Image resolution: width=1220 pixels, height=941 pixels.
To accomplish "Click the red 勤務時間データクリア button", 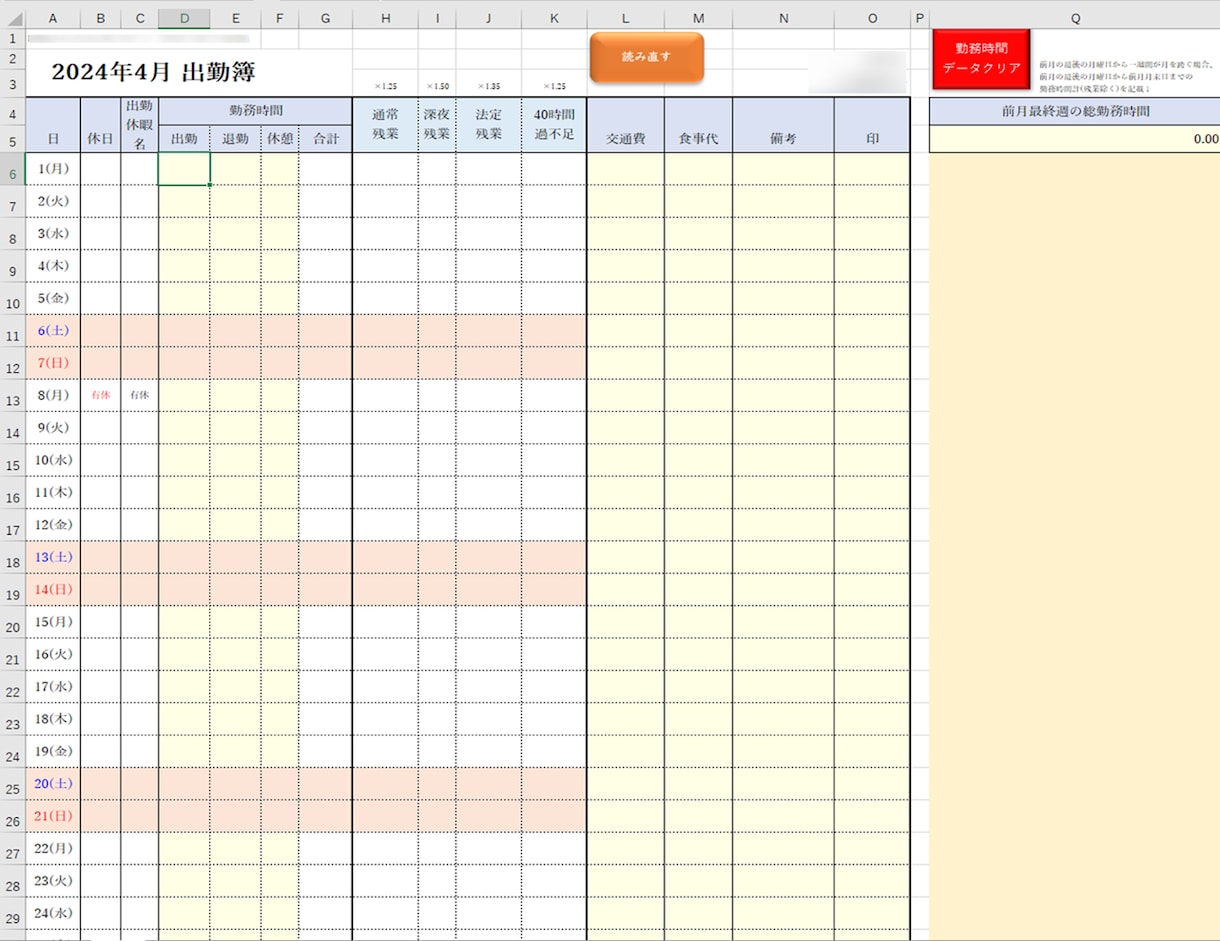I will (981, 59).
